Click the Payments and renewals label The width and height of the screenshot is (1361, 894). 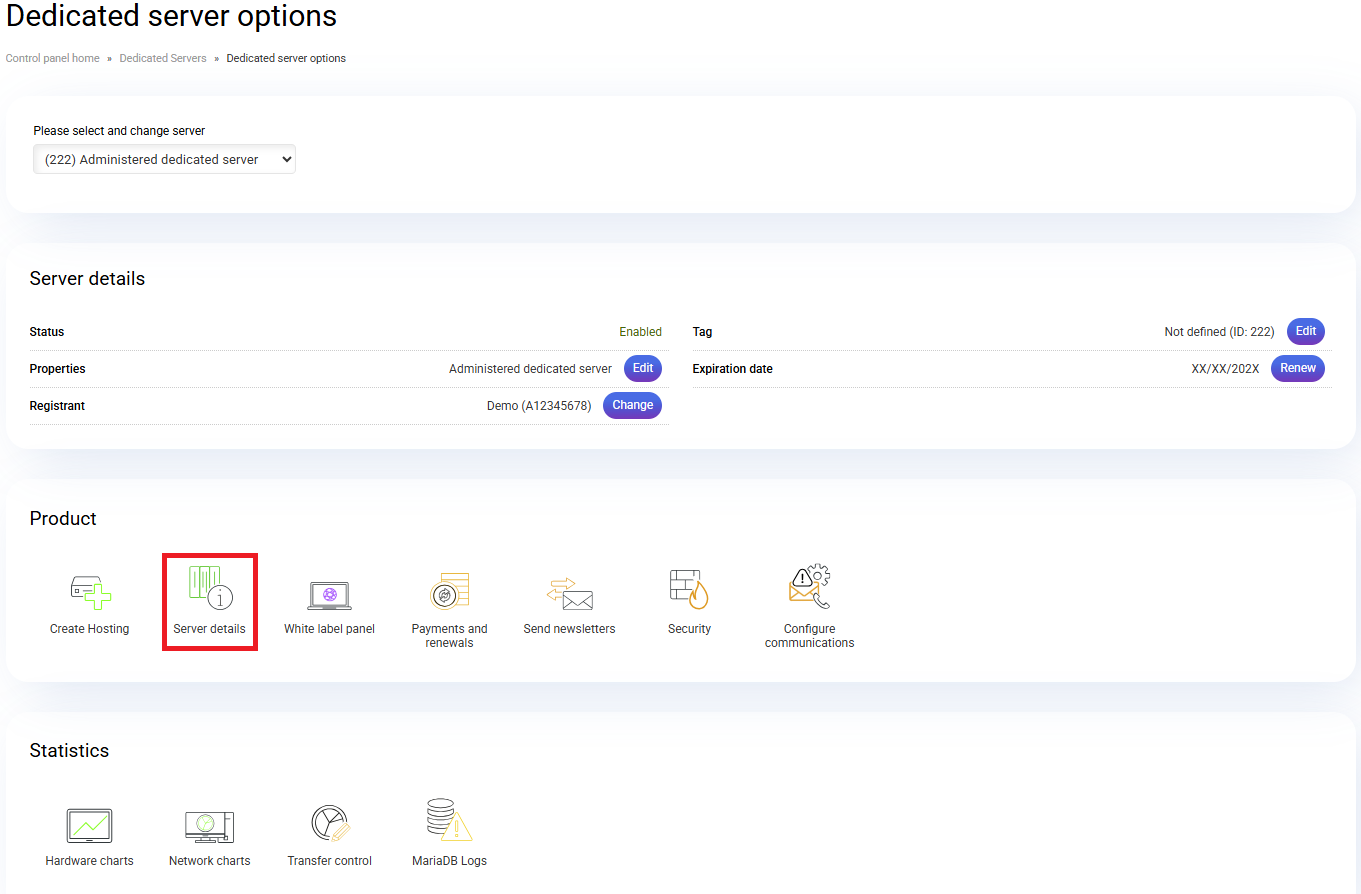[449, 636]
